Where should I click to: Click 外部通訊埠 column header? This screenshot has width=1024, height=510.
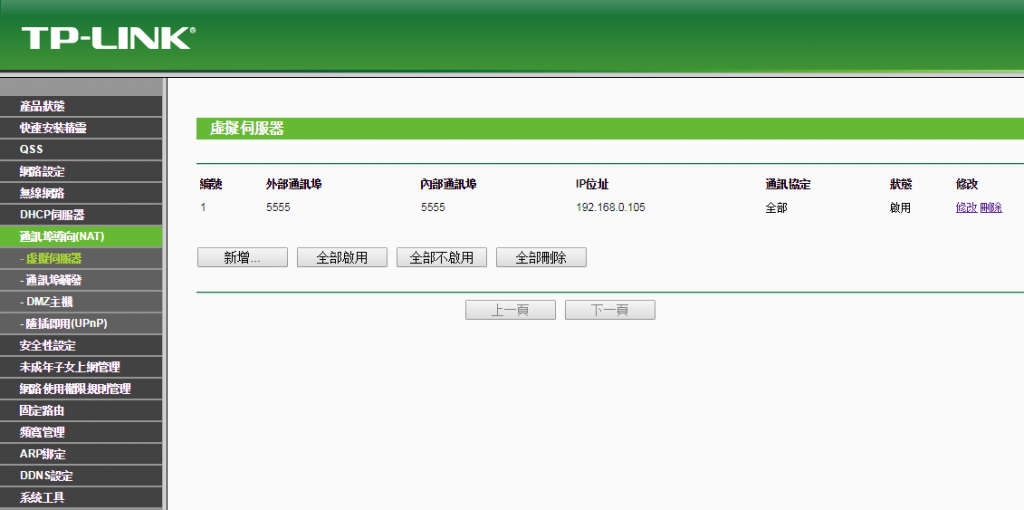[293, 184]
